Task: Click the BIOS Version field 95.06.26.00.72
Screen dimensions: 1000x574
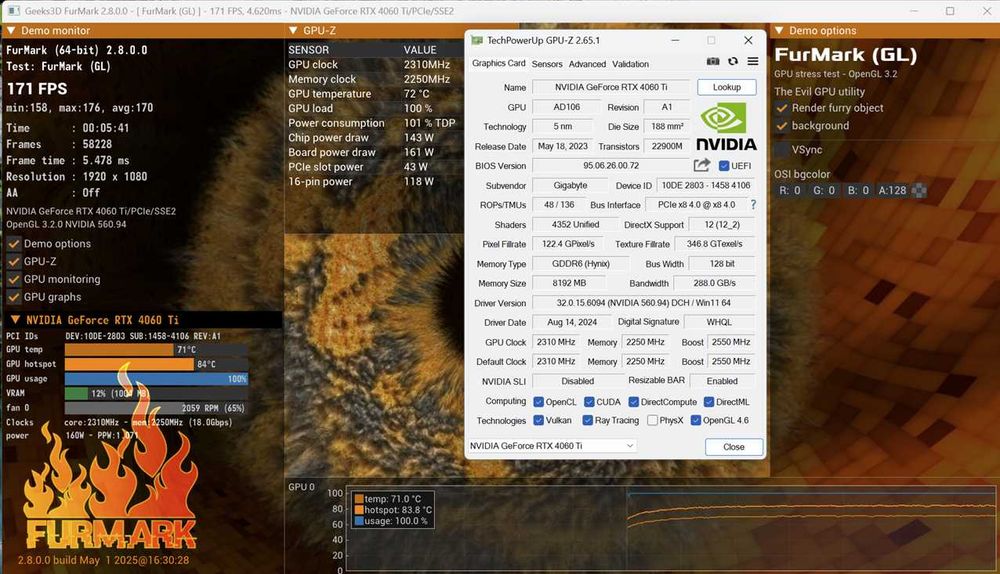Action: point(611,165)
